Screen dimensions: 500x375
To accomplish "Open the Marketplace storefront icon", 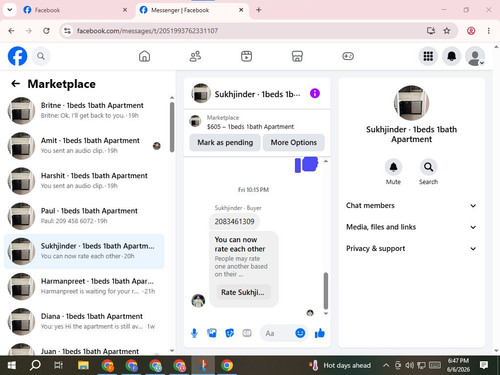I will click(297, 56).
